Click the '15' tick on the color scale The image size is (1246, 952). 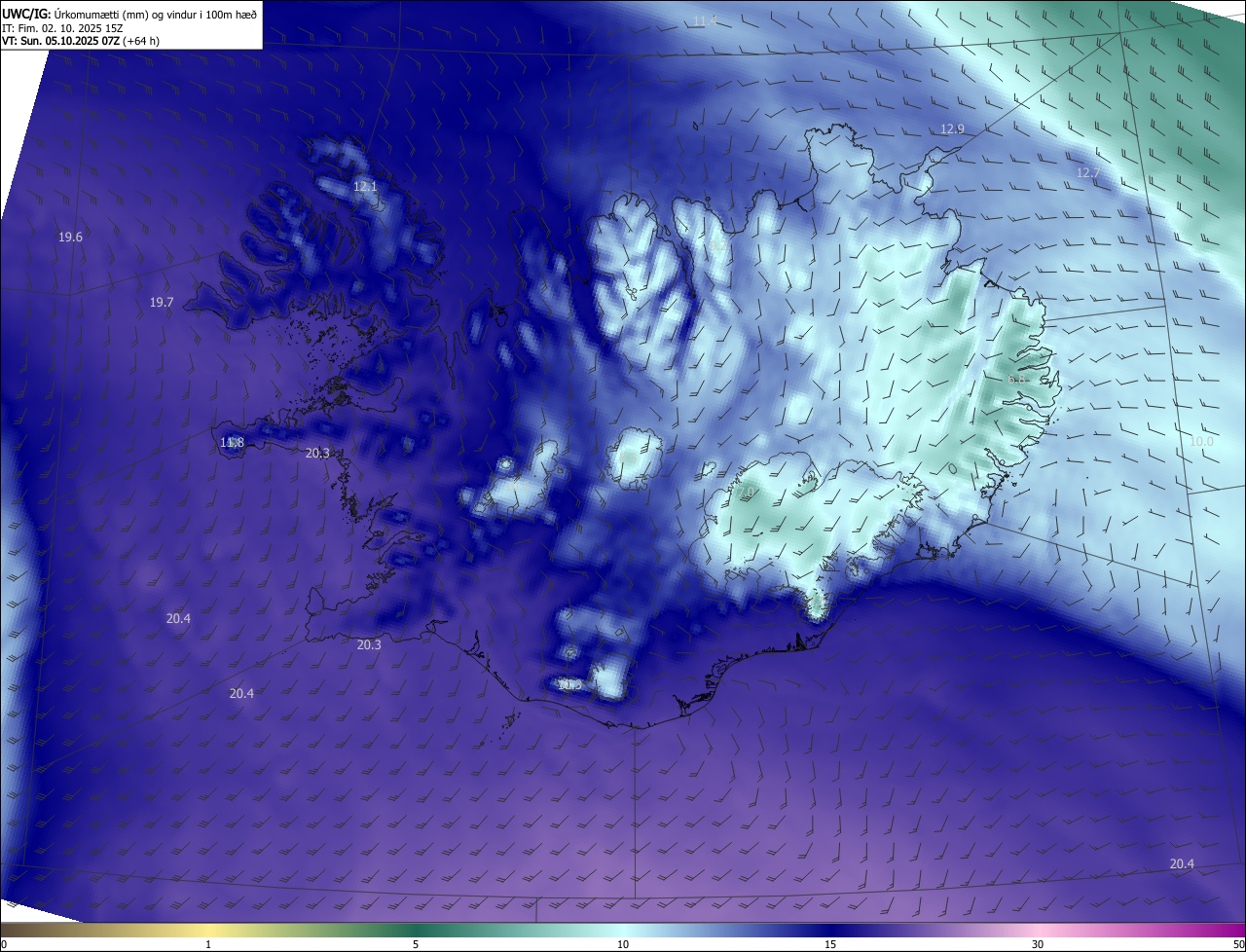pos(830,944)
